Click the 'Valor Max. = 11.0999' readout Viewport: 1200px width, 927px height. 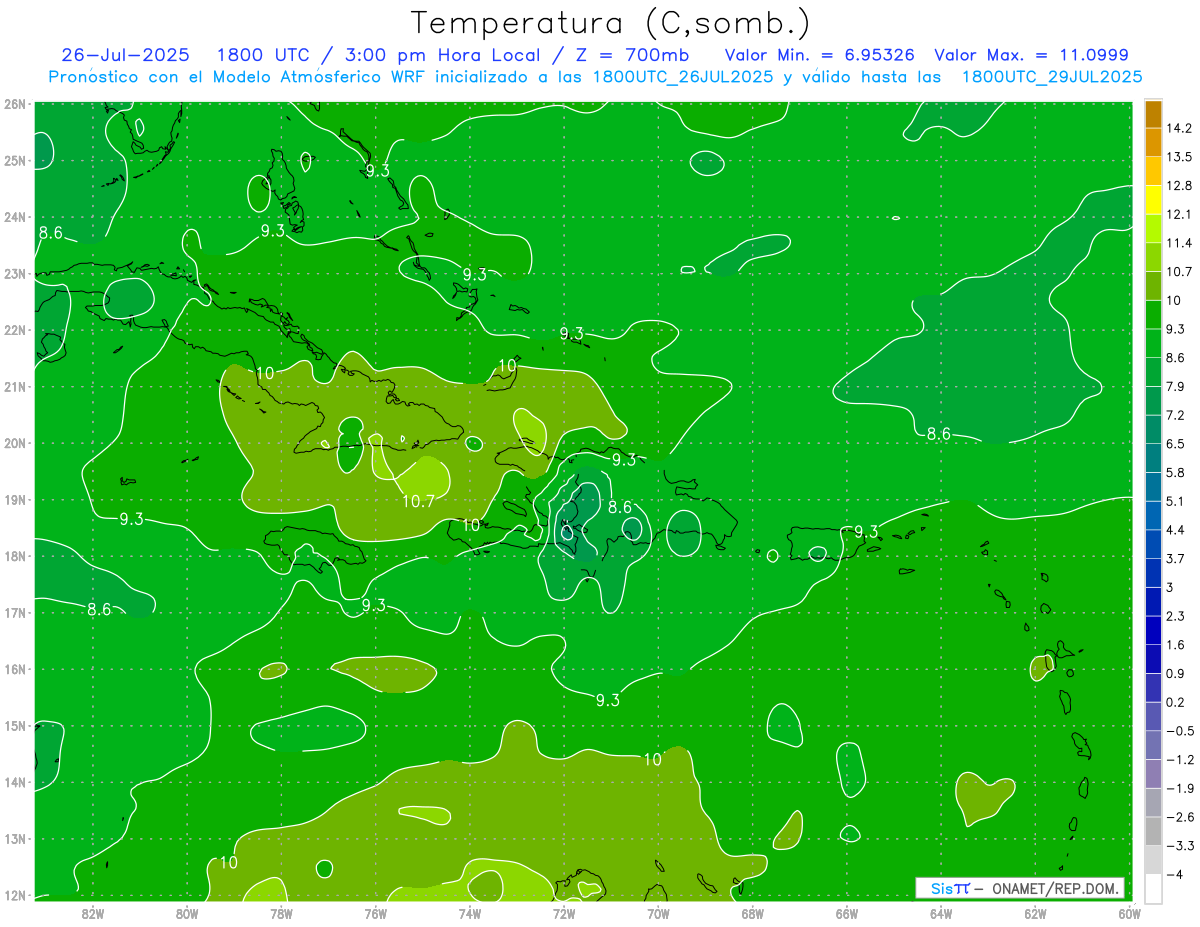pyautogui.click(x=1032, y=54)
